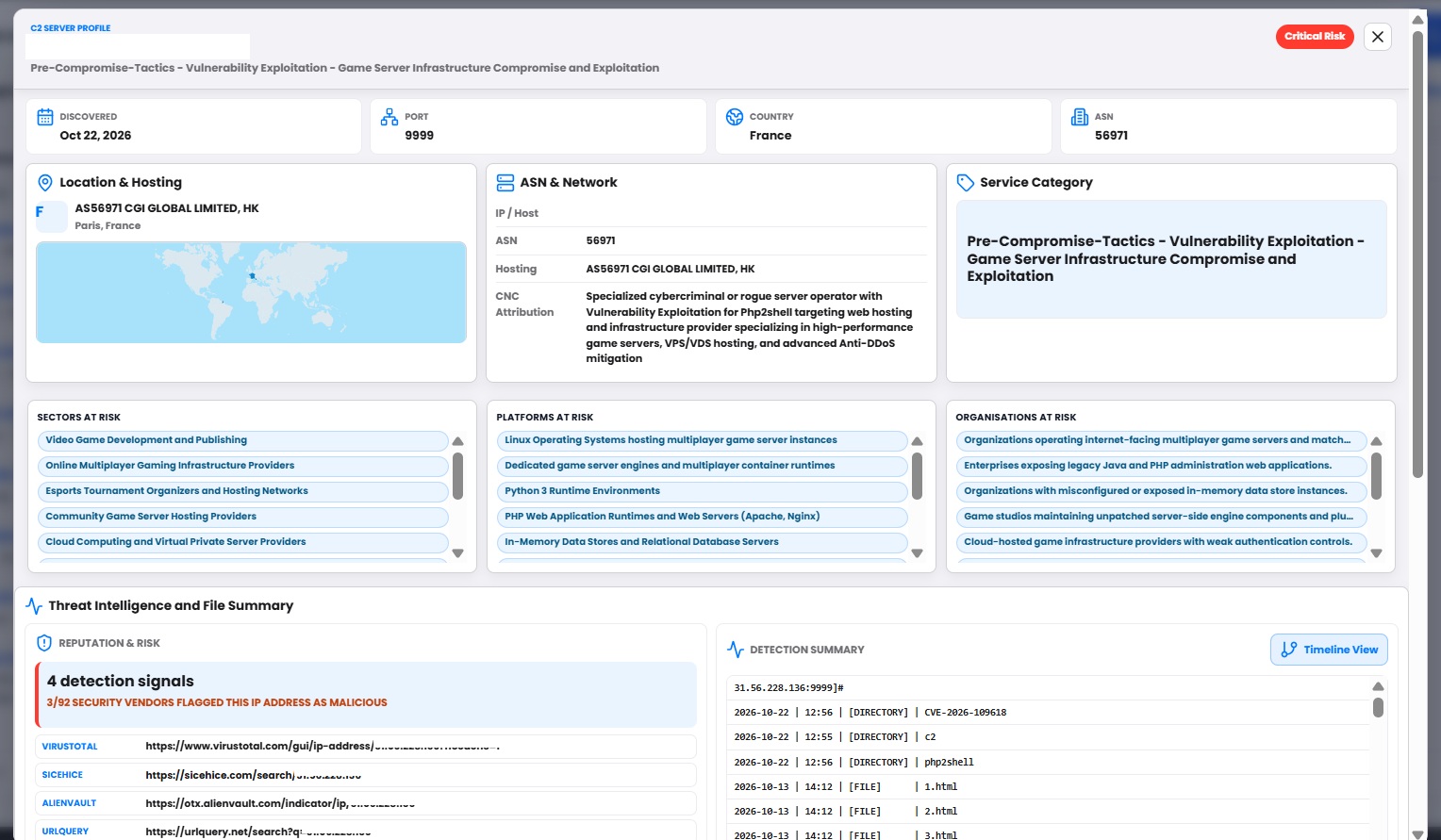
Task: Click the Critical Risk badge
Action: 1315,37
